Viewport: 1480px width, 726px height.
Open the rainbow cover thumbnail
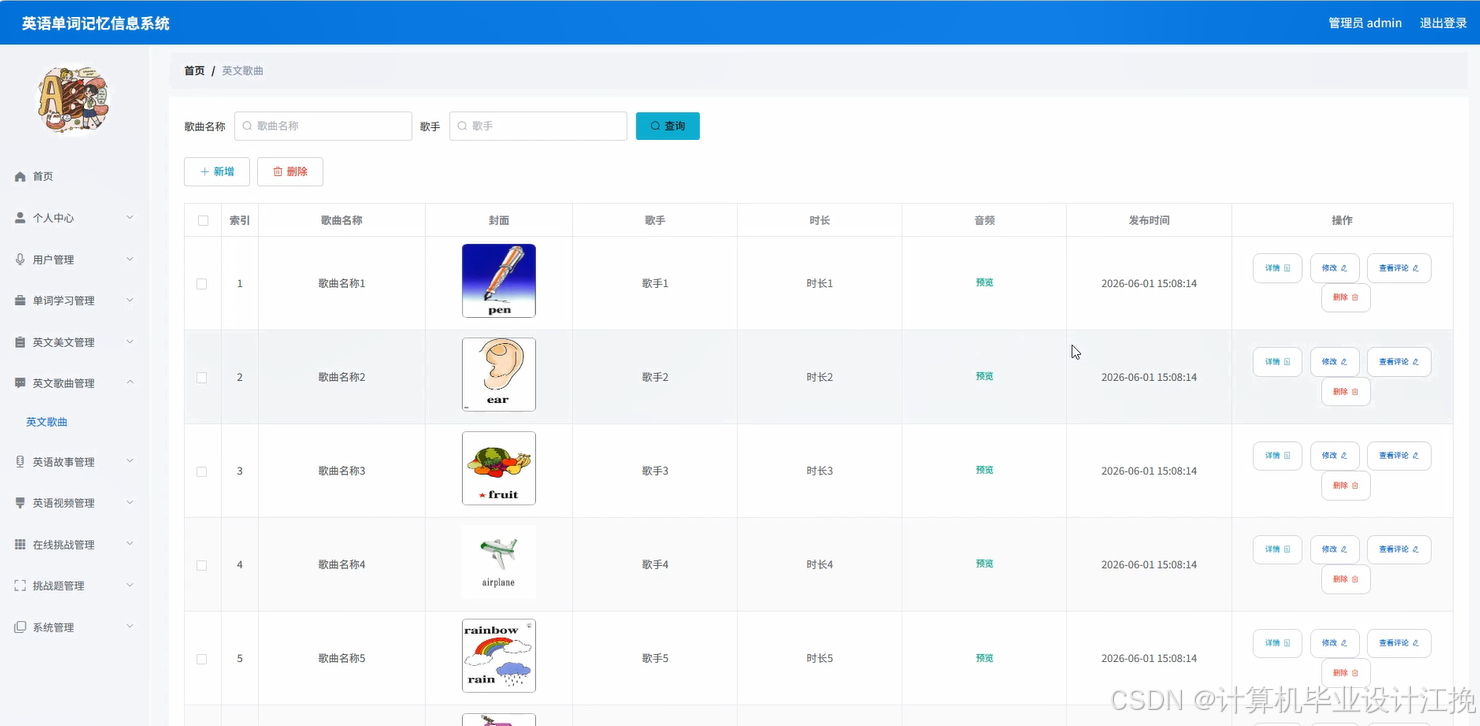point(499,656)
